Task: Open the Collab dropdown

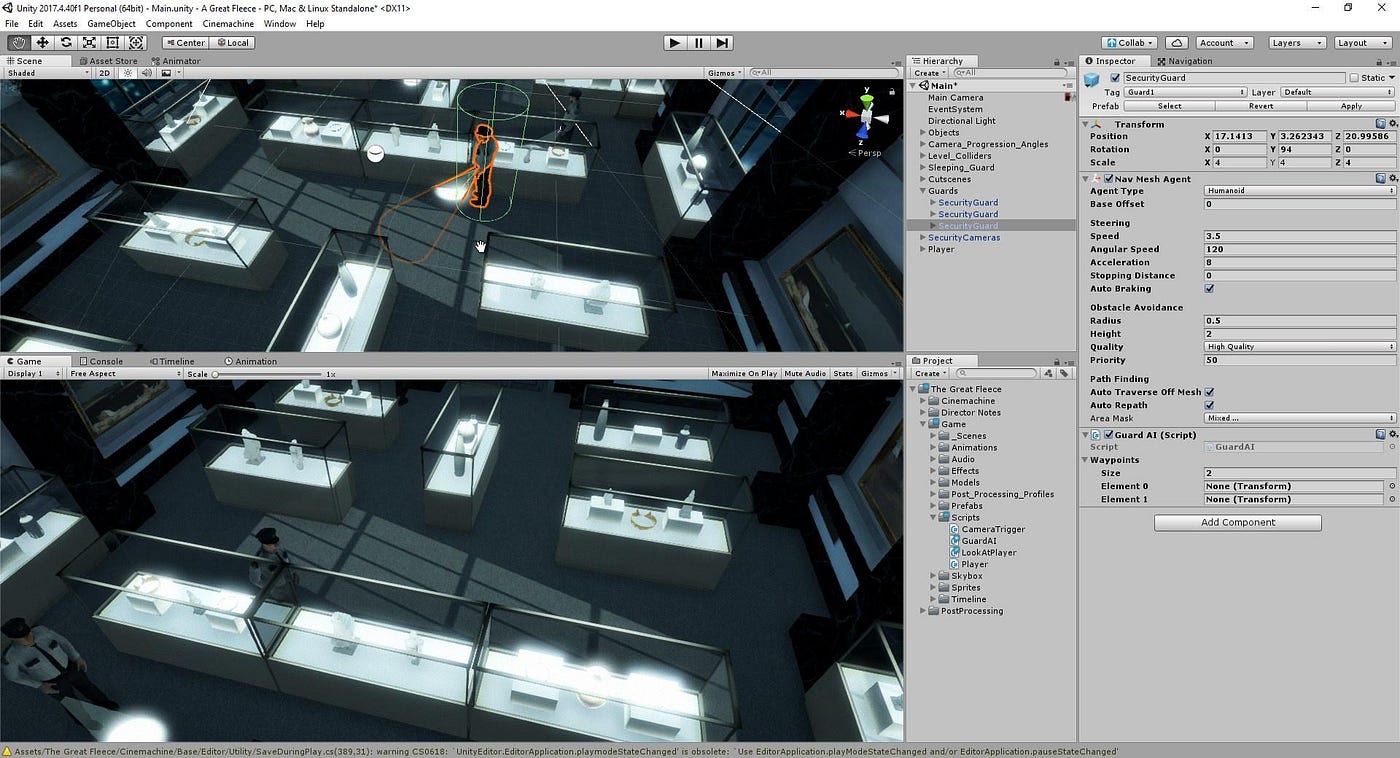Action: 1129,43
